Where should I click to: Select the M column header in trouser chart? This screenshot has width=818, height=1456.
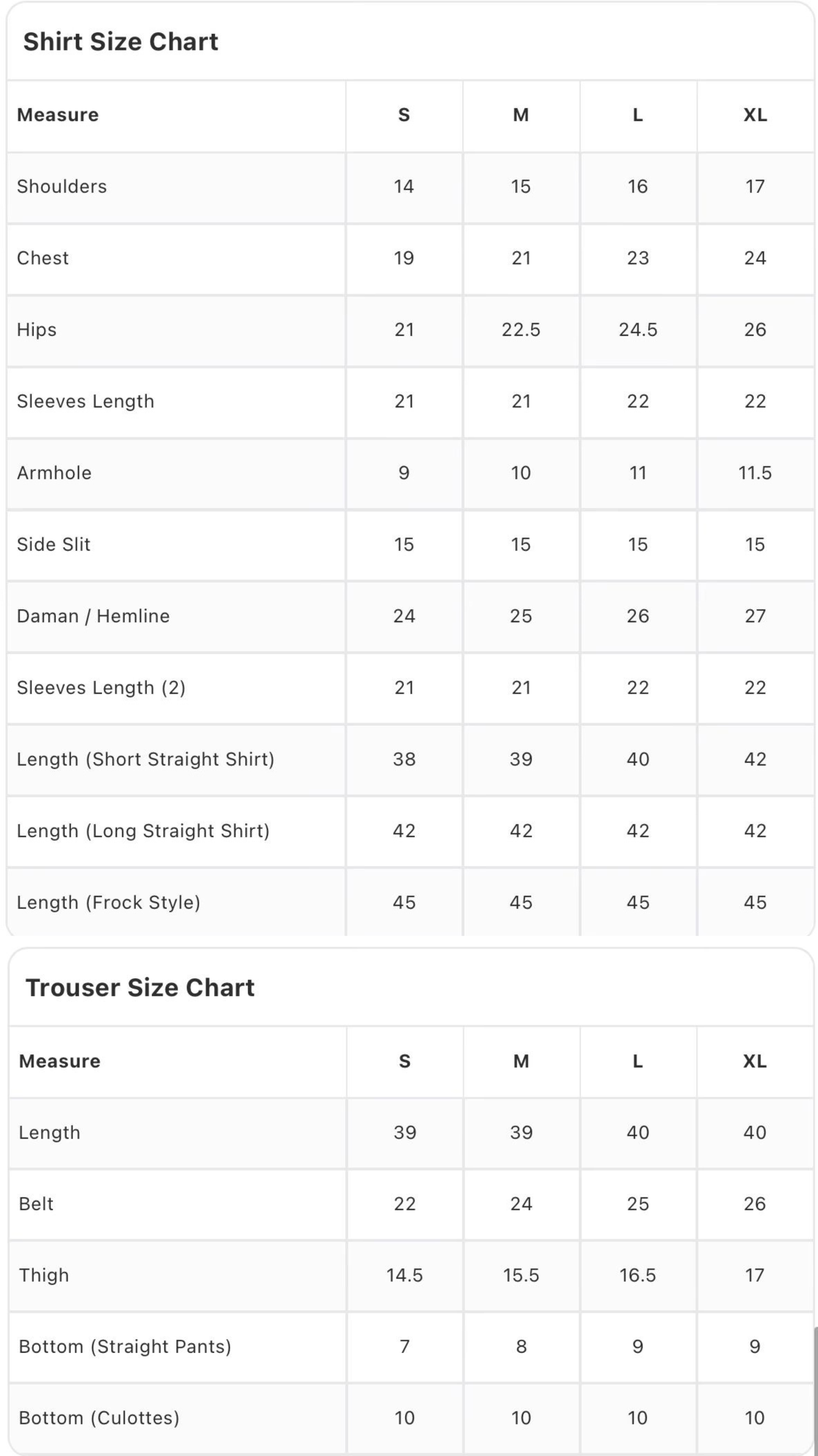(x=521, y=1061)
